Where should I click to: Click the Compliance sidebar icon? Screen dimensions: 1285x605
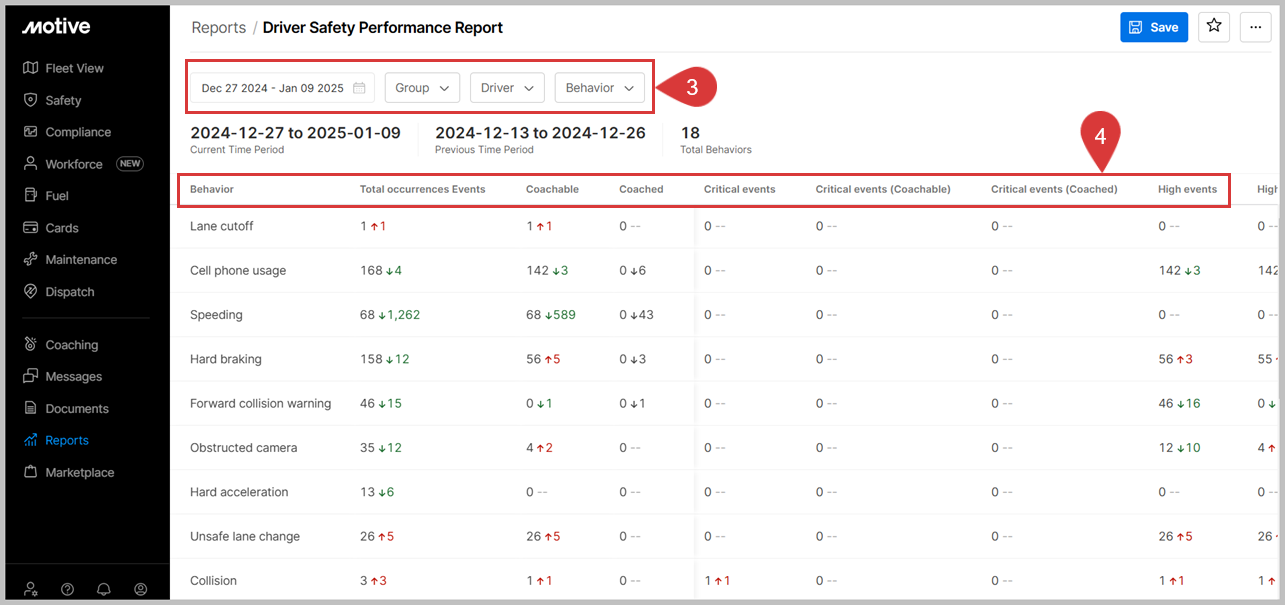(x=30, y=132)
